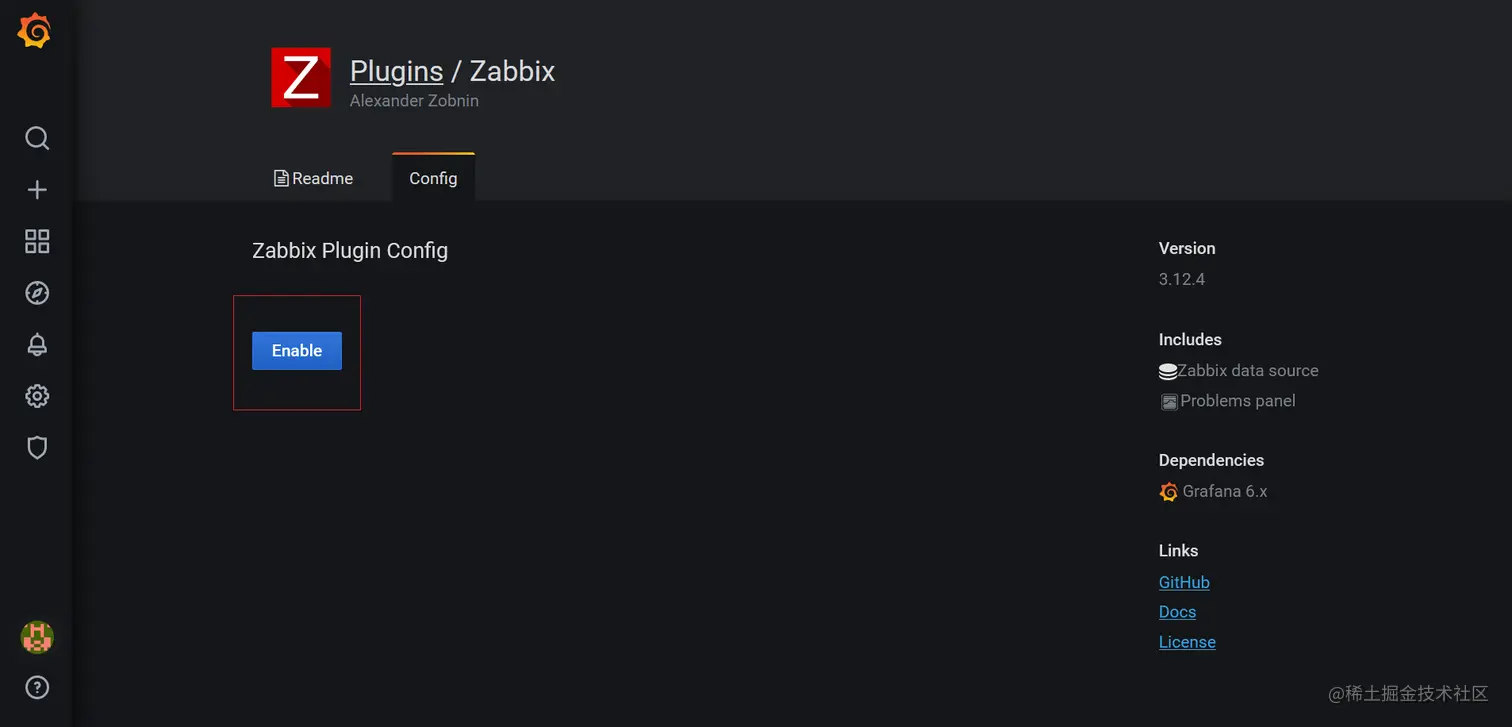Open the Search dashboards panel
The height and width of the screenshot is (727, 1512).
tap(36, 138)
